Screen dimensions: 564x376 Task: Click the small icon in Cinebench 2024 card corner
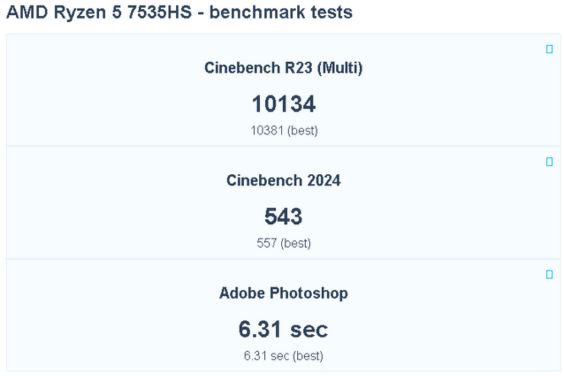(x=549, y=162)
